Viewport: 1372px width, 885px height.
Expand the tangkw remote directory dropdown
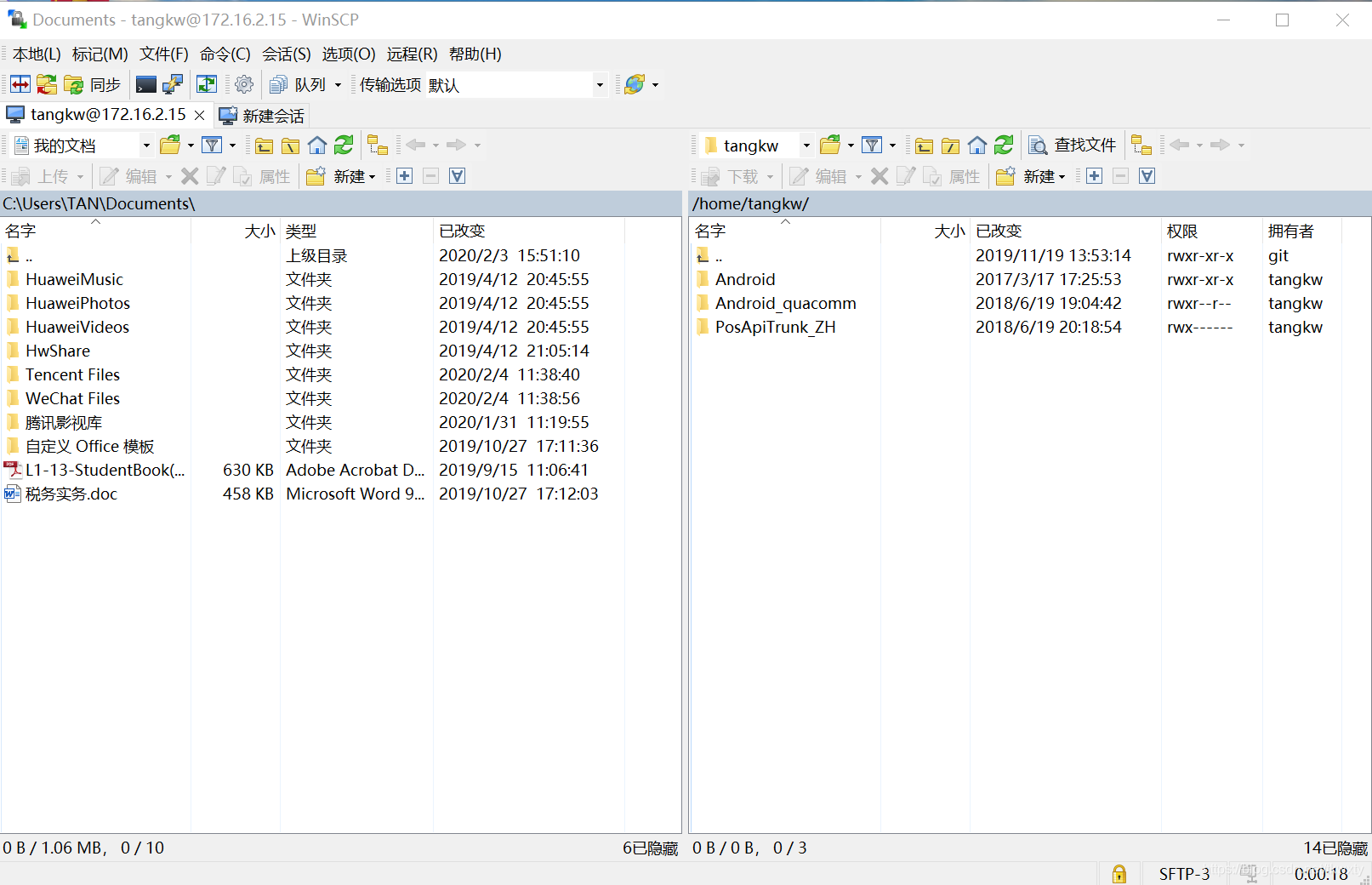806,146
